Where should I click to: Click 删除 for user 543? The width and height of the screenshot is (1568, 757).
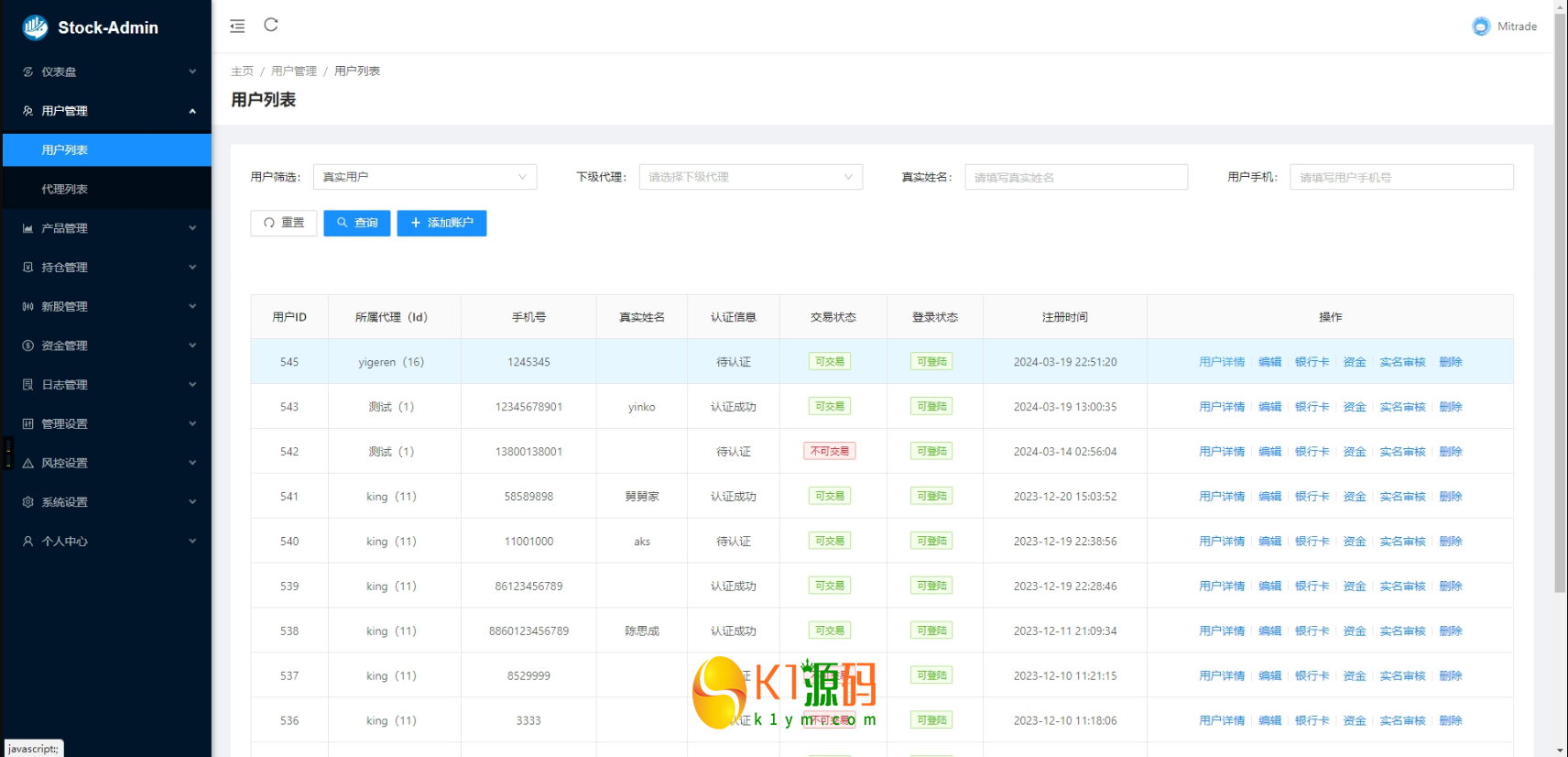[x=1450, y=407]
